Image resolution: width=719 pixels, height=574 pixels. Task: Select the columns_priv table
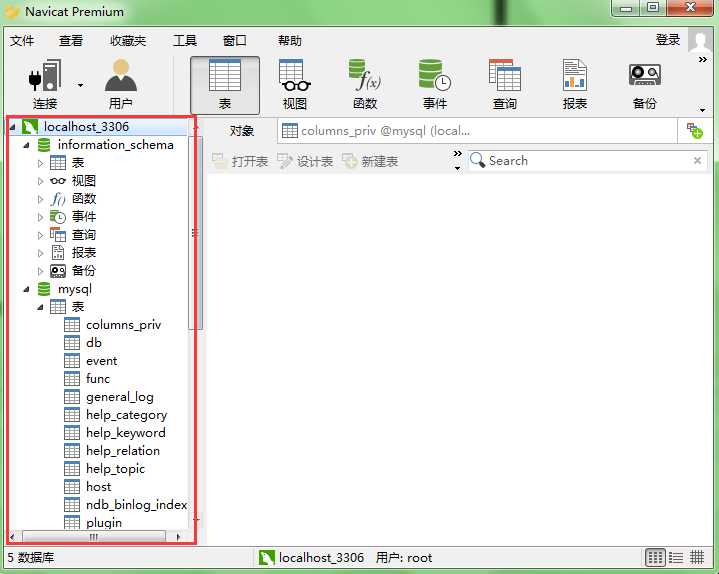click(x=123, y=325)
